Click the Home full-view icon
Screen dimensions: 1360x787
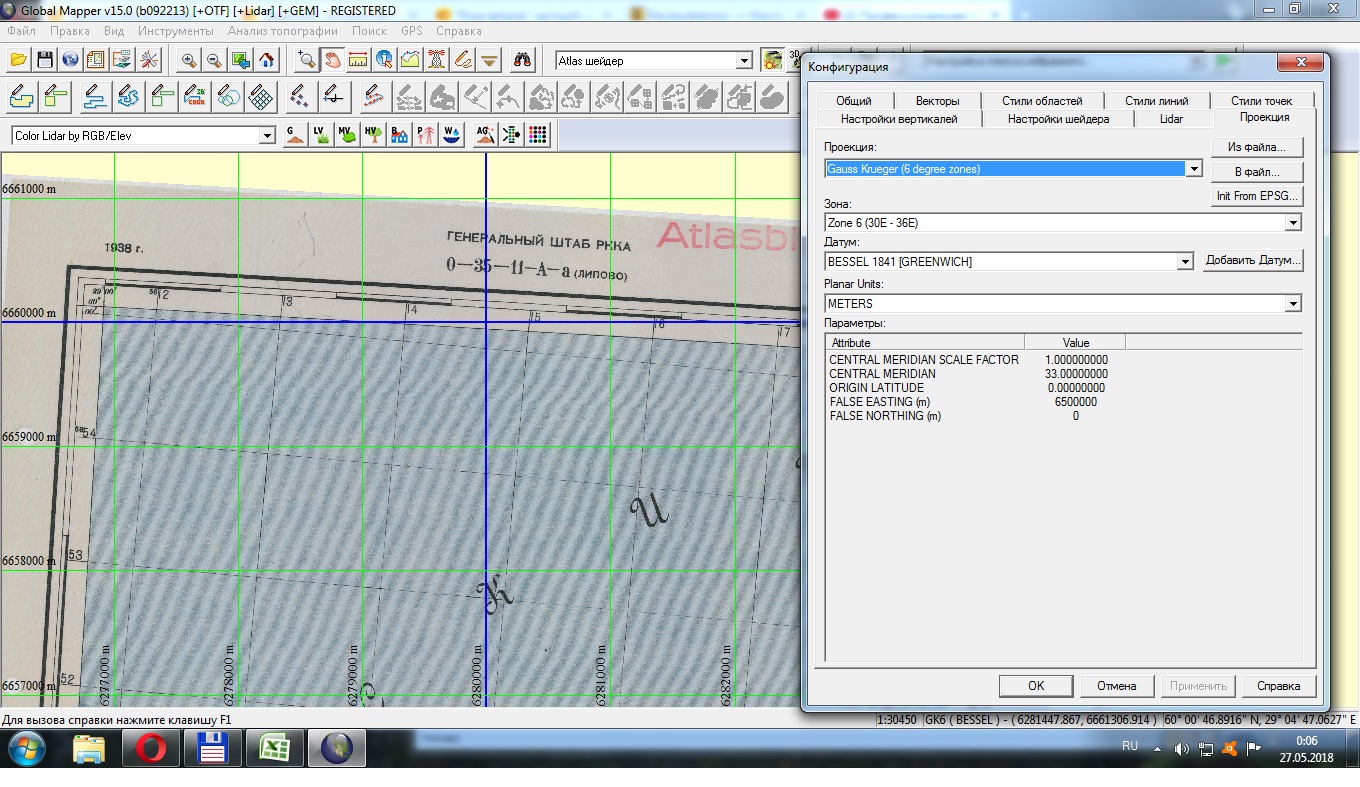[267, 60]
